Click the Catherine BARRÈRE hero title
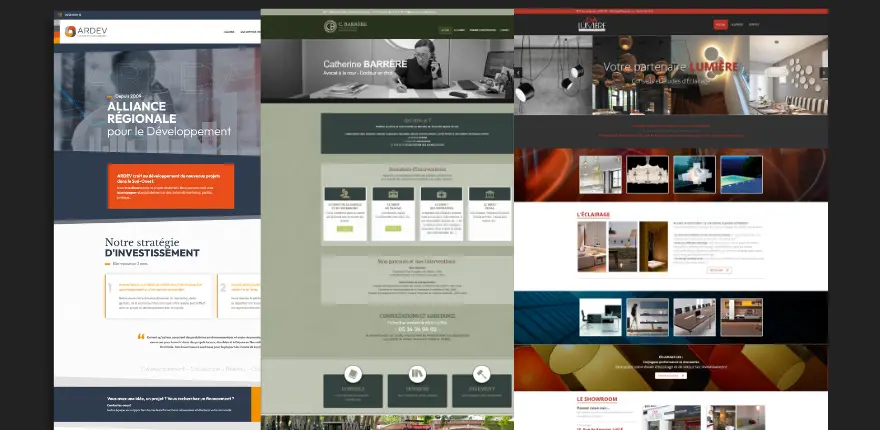The image size is (880, 430). pyautogui.click(x=365, y=64)
